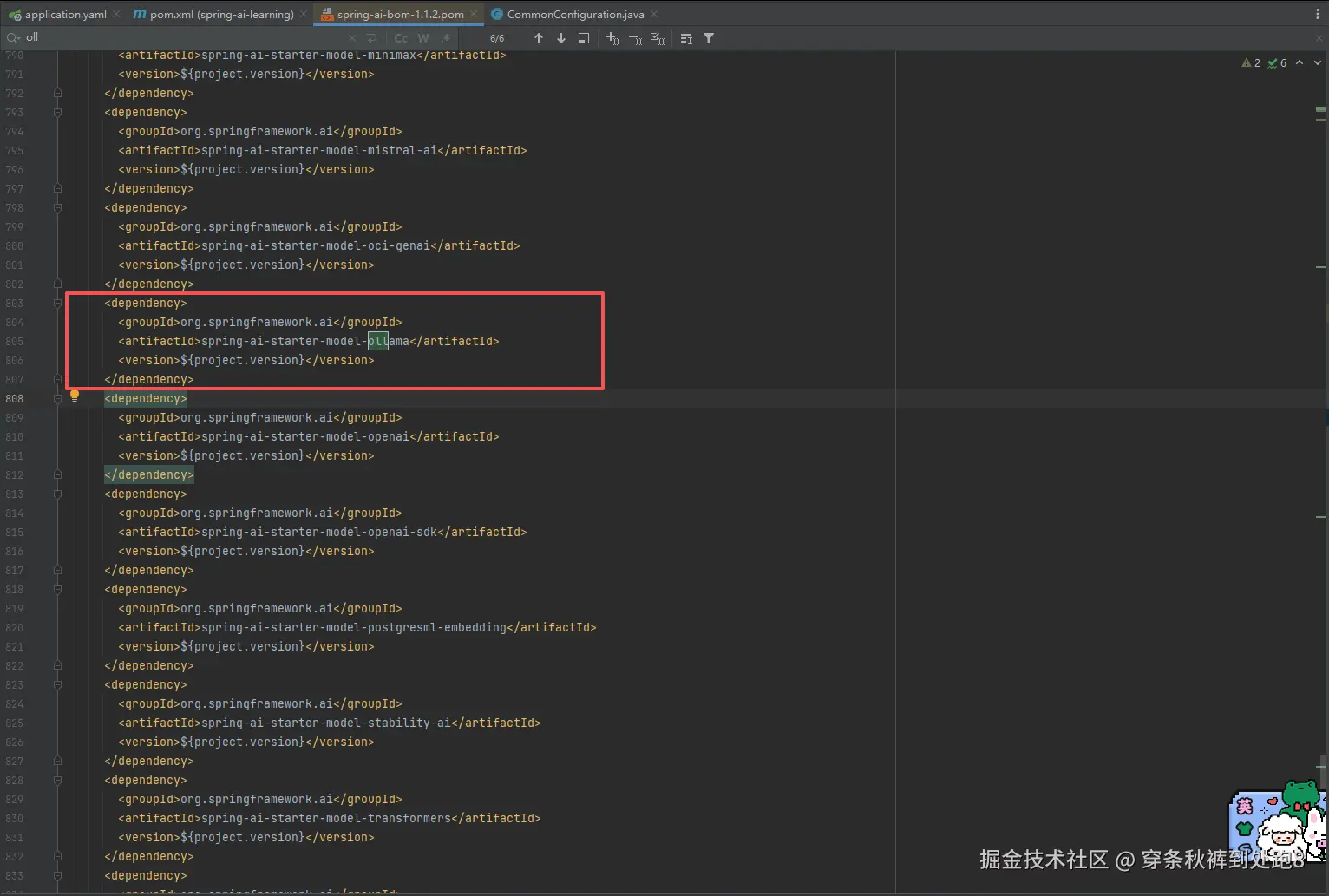Click line number 805 in gutter
Image resolution: width=1329 pixels, height=896 pixels.
15,341
